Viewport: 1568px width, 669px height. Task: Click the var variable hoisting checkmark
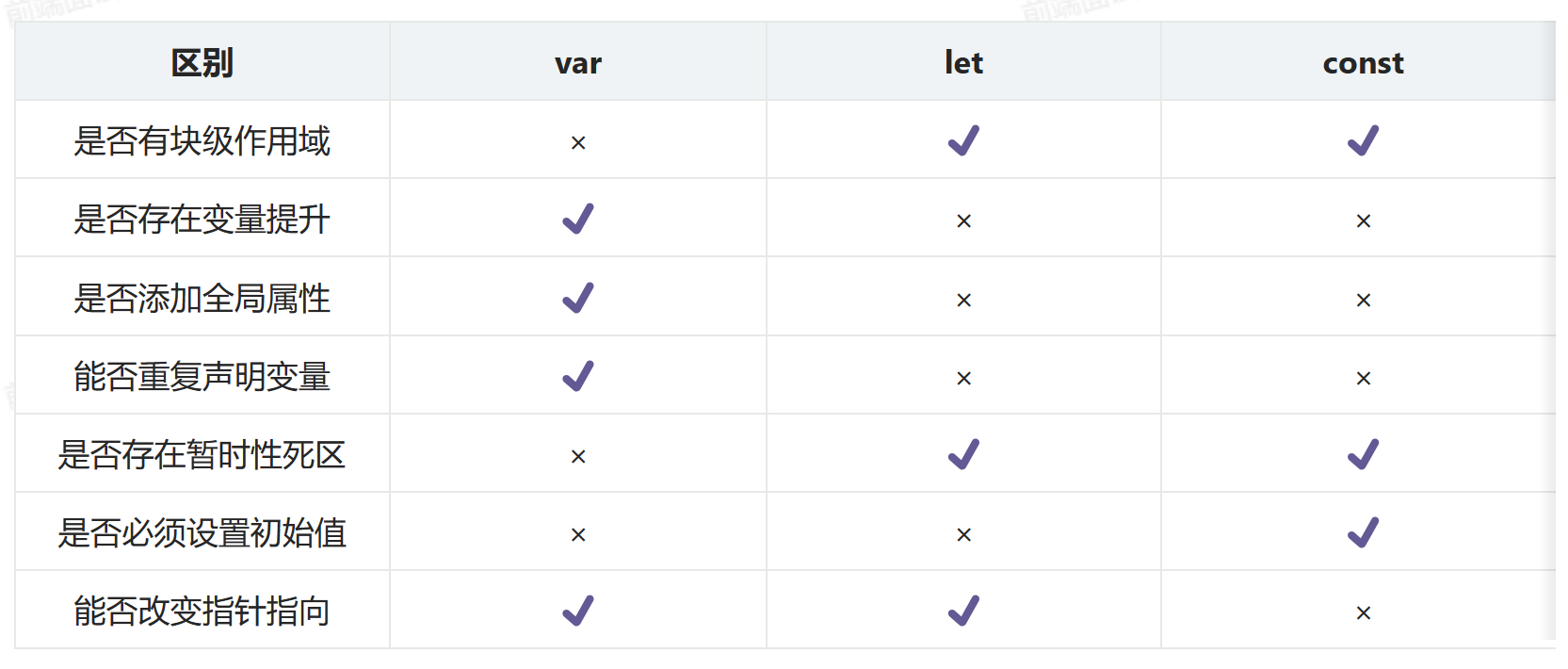(578, 220)
